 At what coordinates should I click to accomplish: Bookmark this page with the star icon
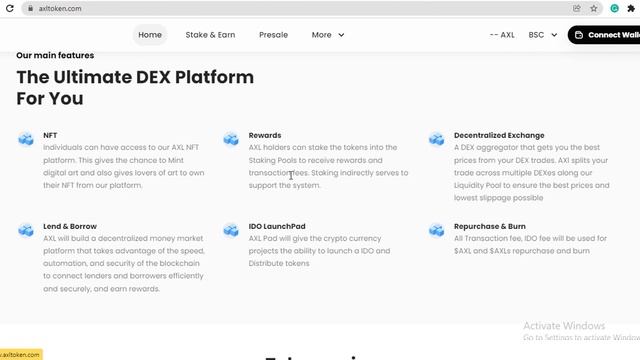tap(593, 8)
